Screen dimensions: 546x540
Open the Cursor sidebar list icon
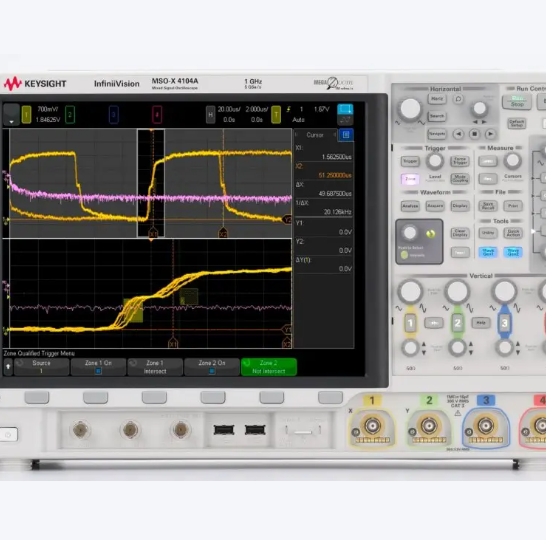346,135
